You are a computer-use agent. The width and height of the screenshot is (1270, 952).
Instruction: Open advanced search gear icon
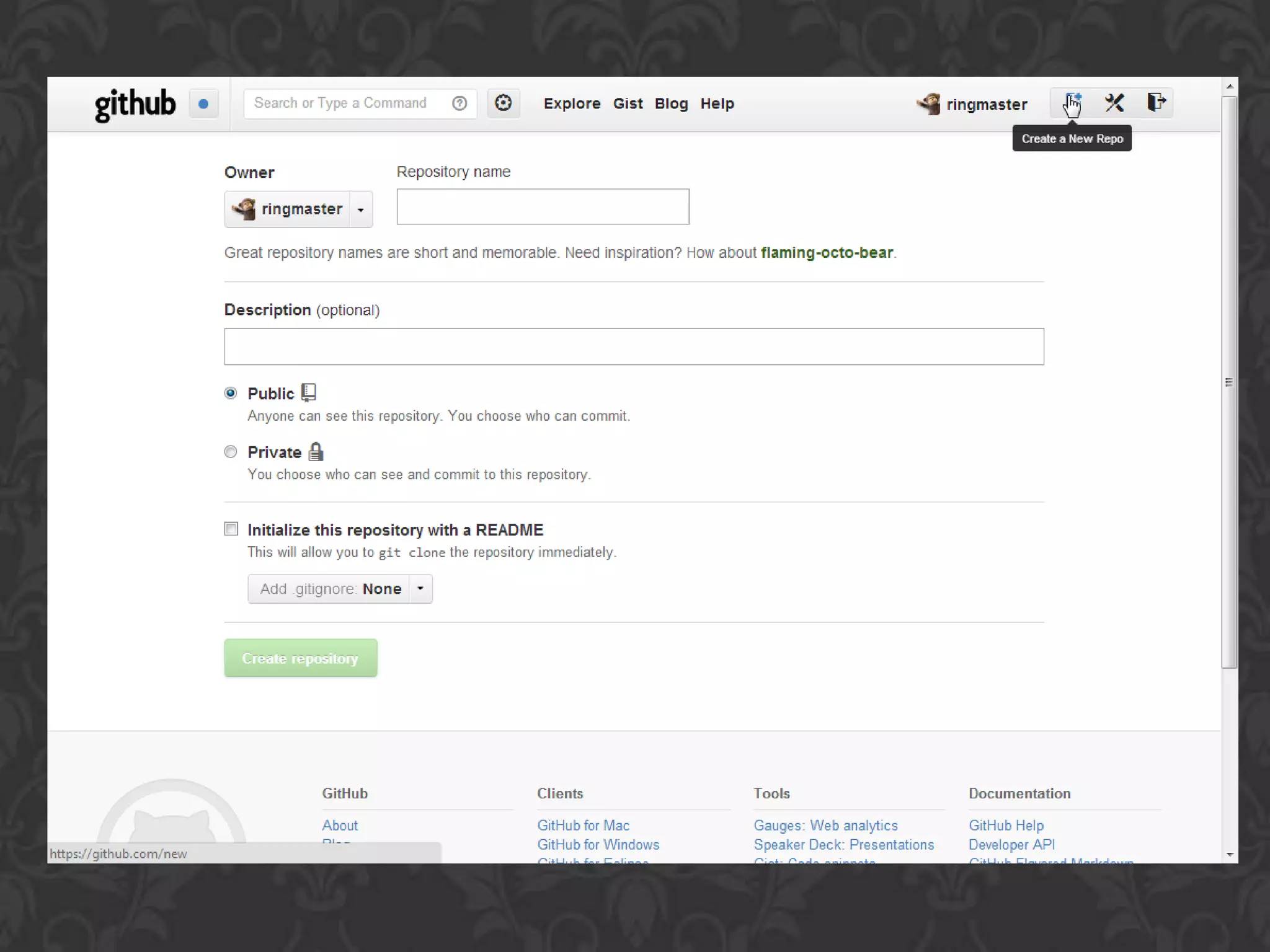[503, 103]
